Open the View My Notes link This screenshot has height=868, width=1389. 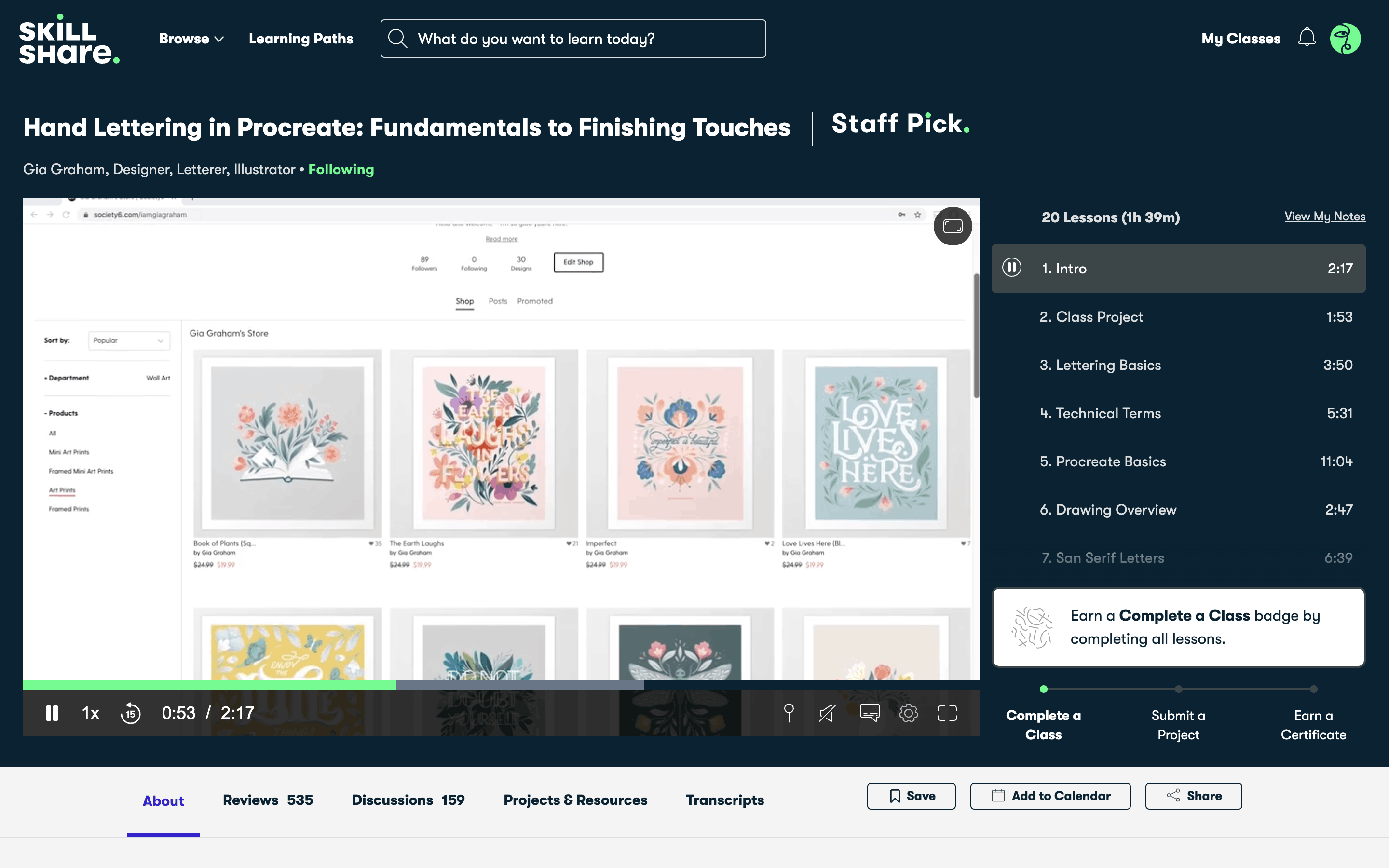pyautogui.click(x=1324, y=217)
